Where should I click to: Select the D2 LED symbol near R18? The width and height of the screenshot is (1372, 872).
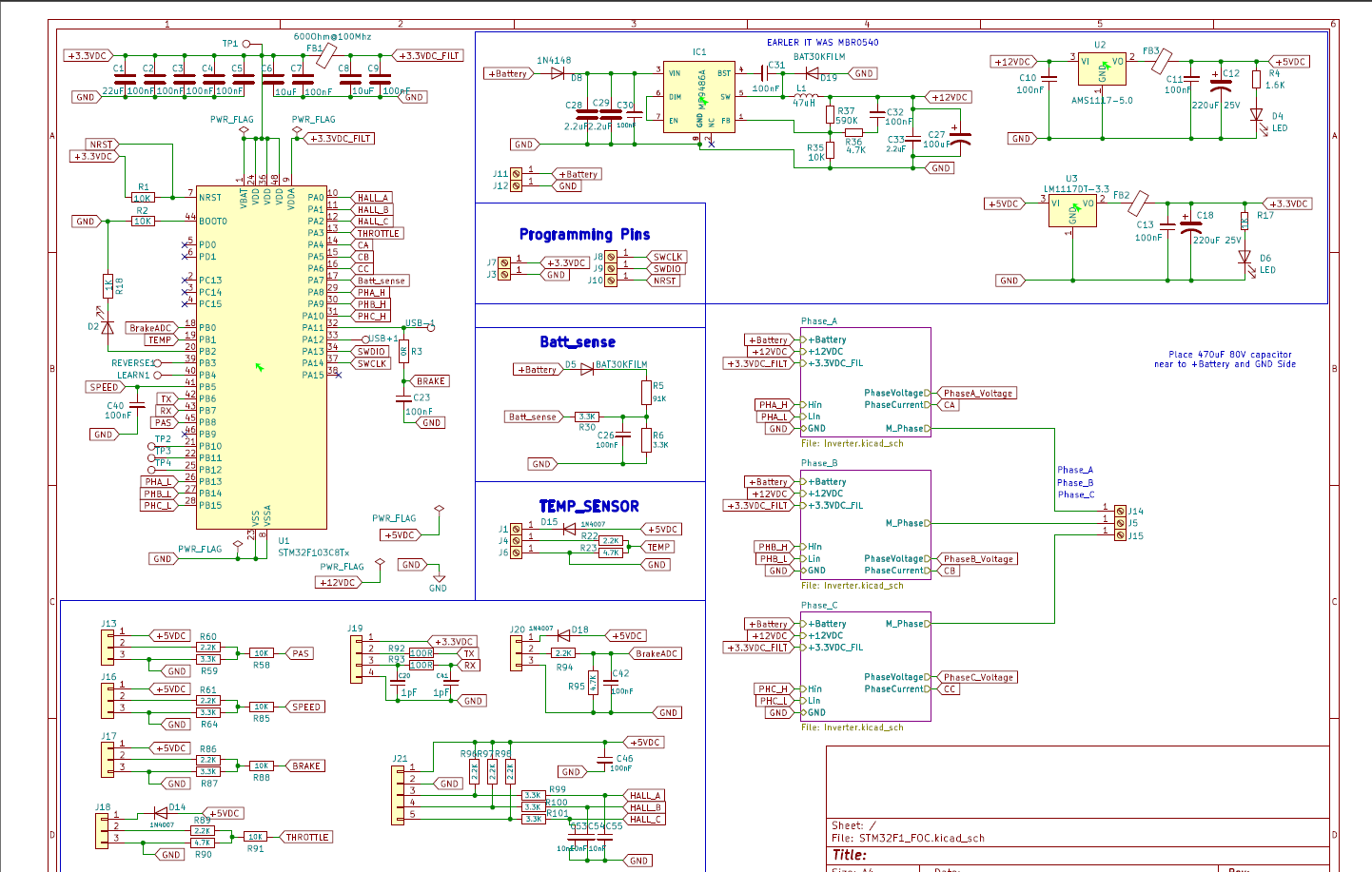(108, 327)
